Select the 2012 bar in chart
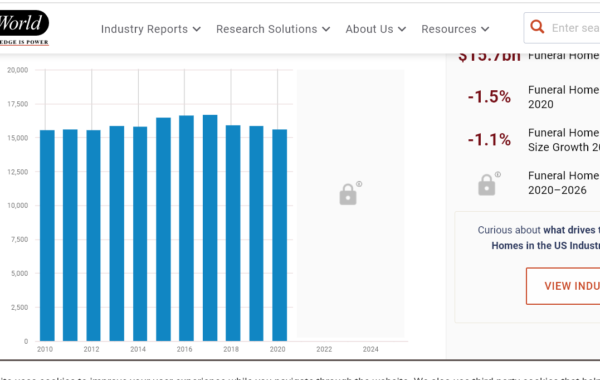Screen dimensions: 600x380 pos(93,235)
